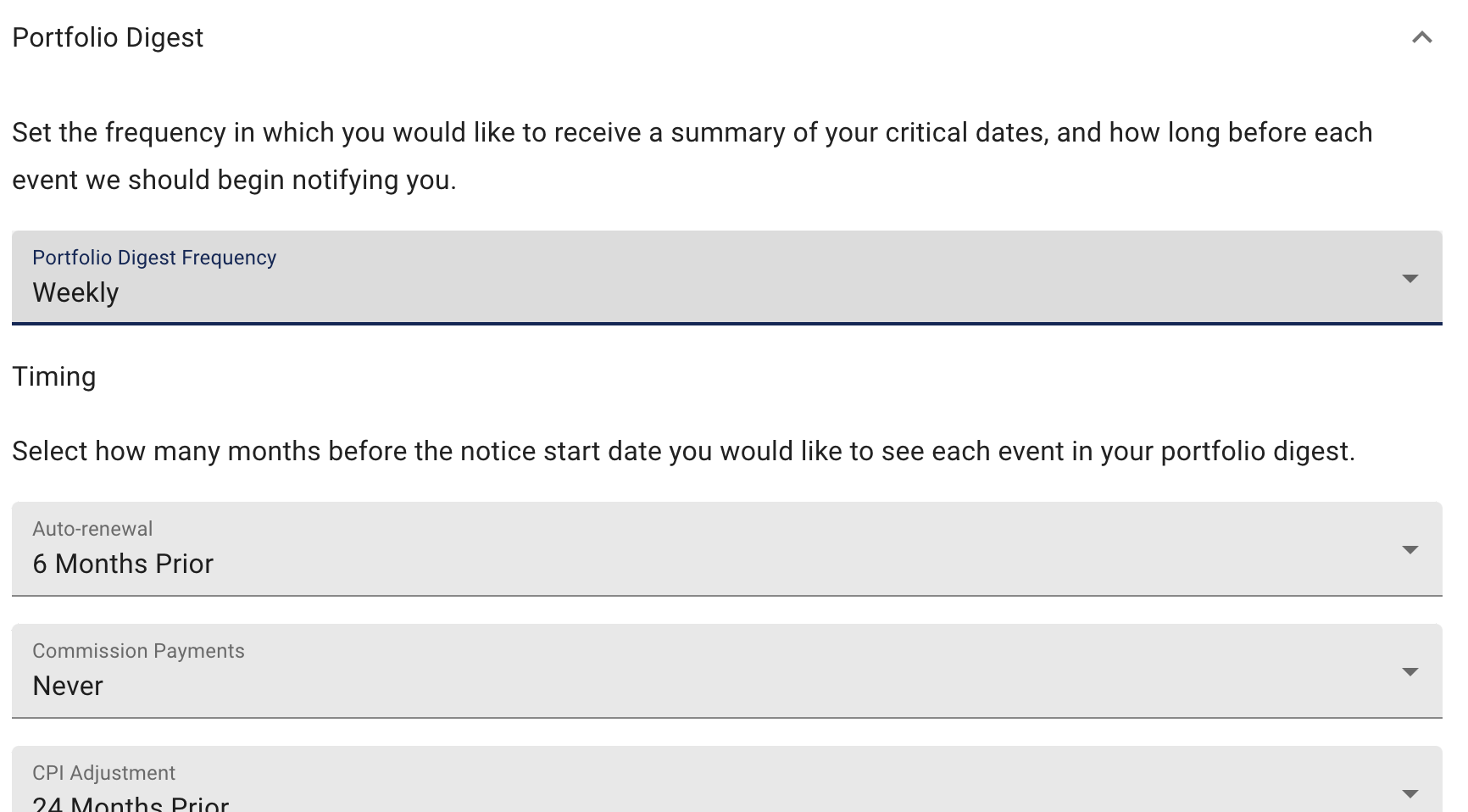Focus the Commission Payments select box
The image size is (1468, 812).
click(727, 671)
